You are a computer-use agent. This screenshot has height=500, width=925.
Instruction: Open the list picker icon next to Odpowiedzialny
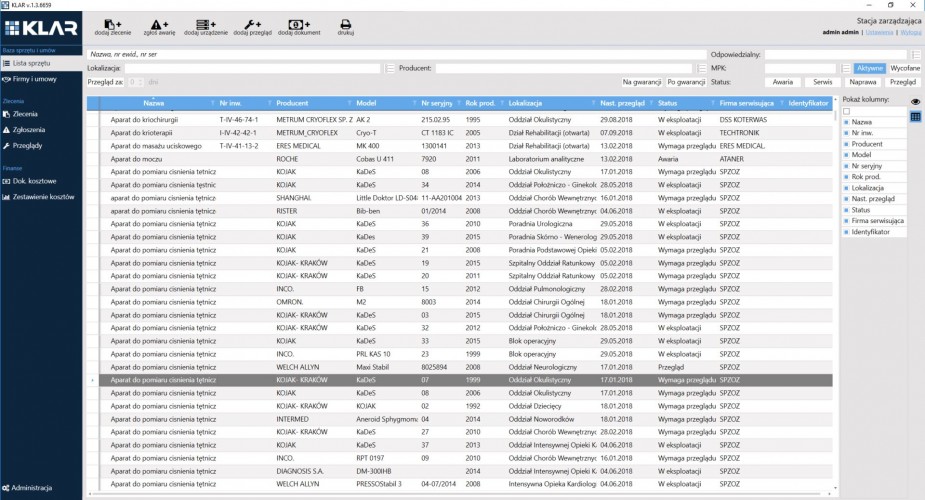pyautogui.click(x=916, y=54)
